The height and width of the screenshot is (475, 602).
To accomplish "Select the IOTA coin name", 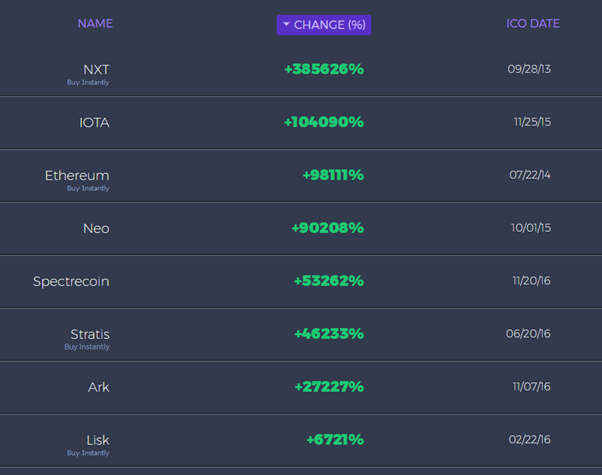I will pos(94,122).
